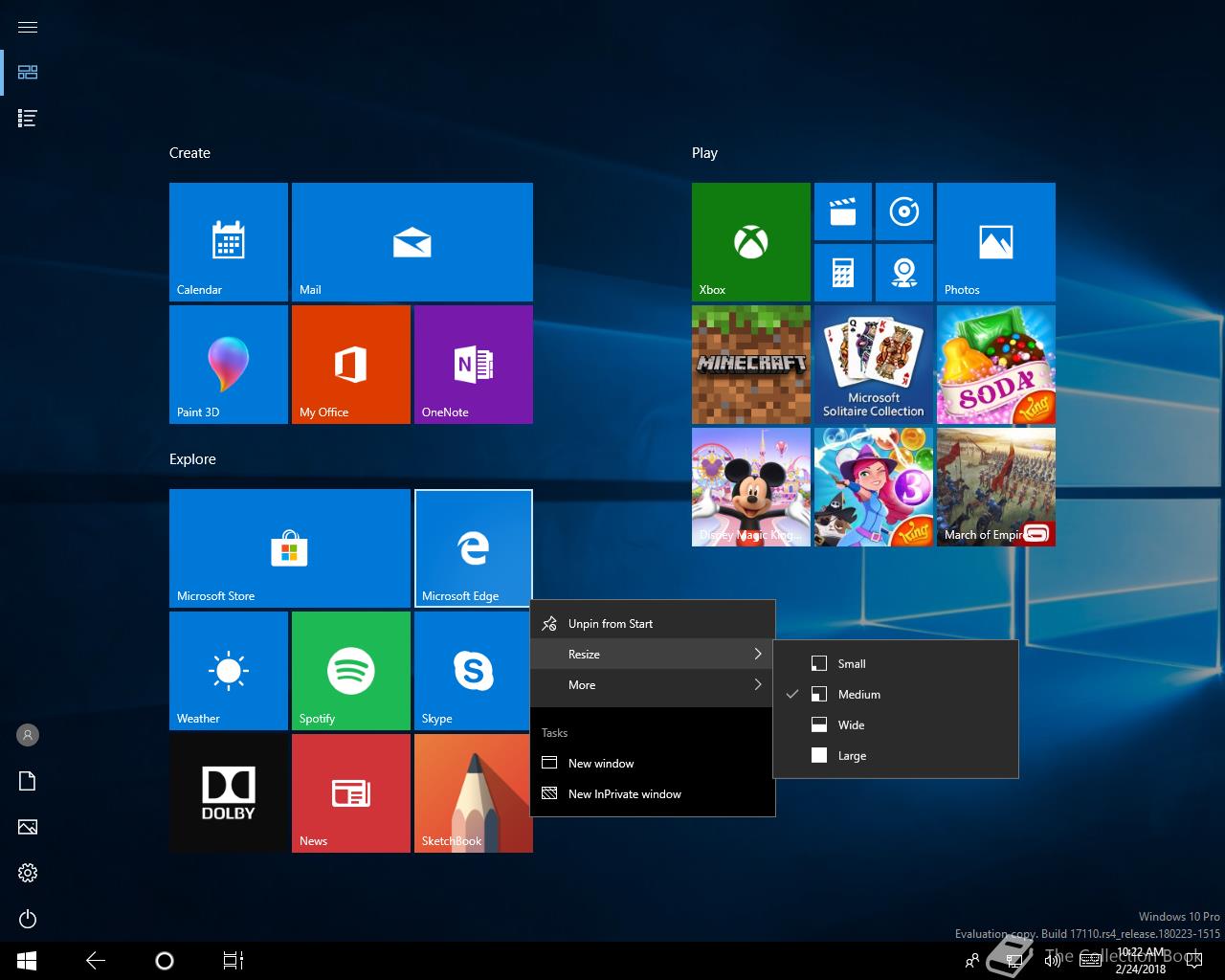The height and width of the screenshot is (980, 1225).
Task: Set tile size to Large
Action: (896, 756)
